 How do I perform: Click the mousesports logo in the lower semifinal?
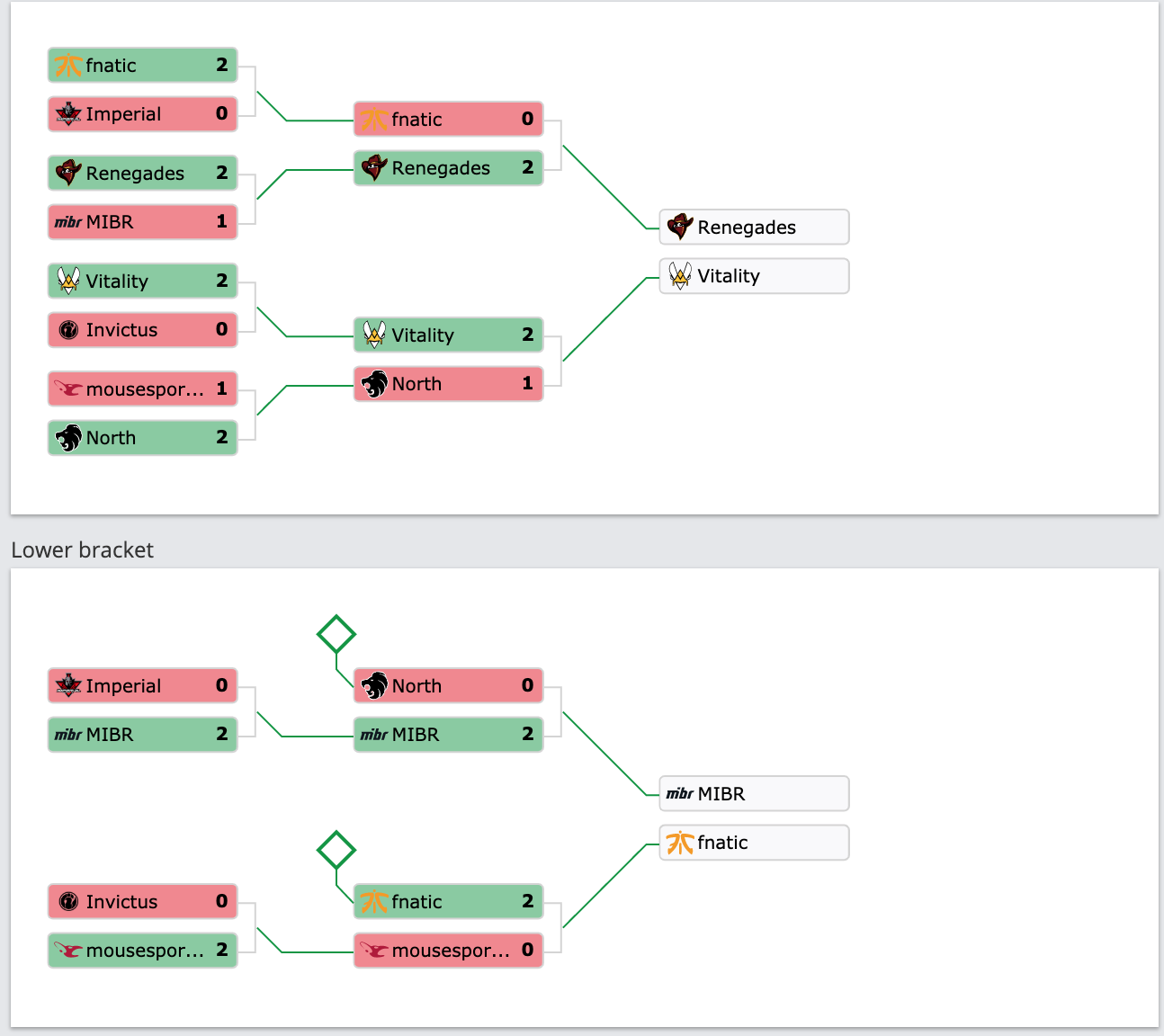[x=374, y=951]
